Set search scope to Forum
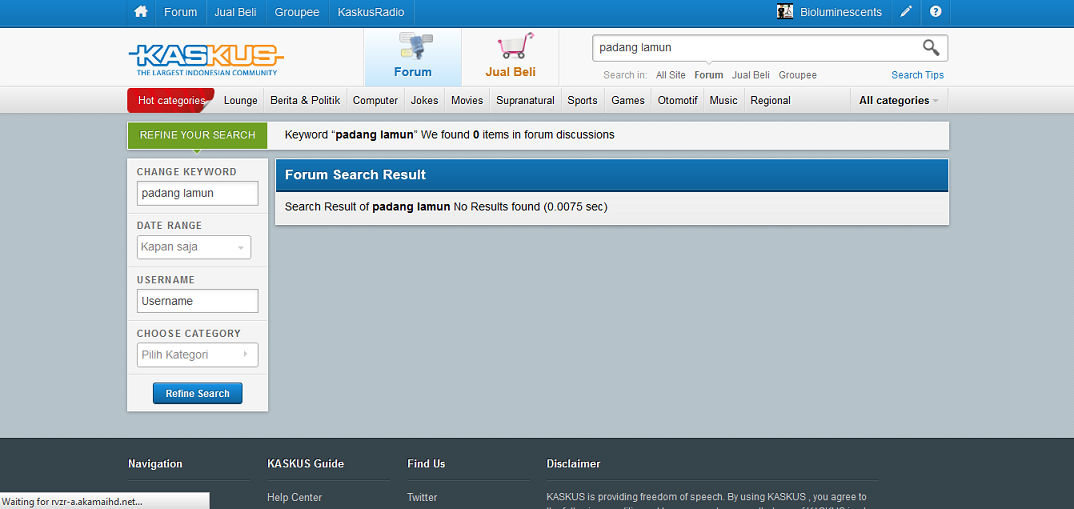1074x509 pixels. click(x=708, y=75)
